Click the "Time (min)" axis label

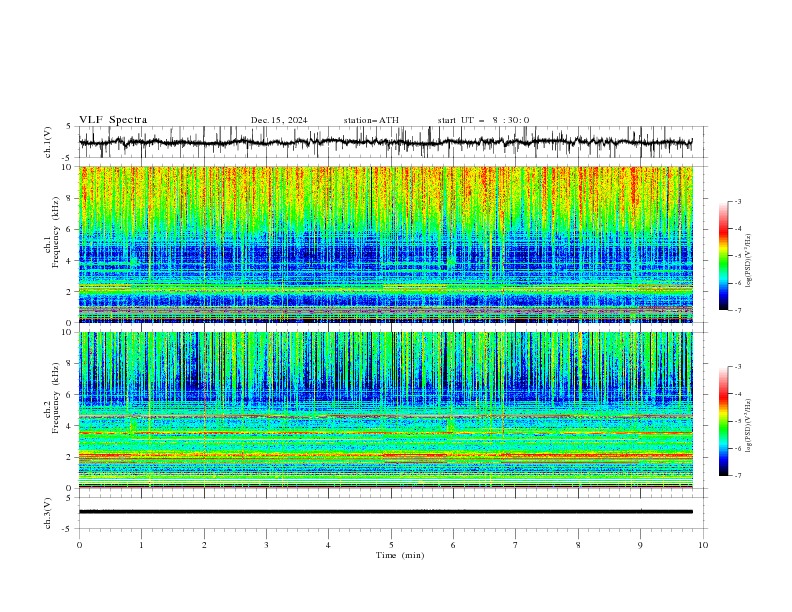click(x=400, y=555)
